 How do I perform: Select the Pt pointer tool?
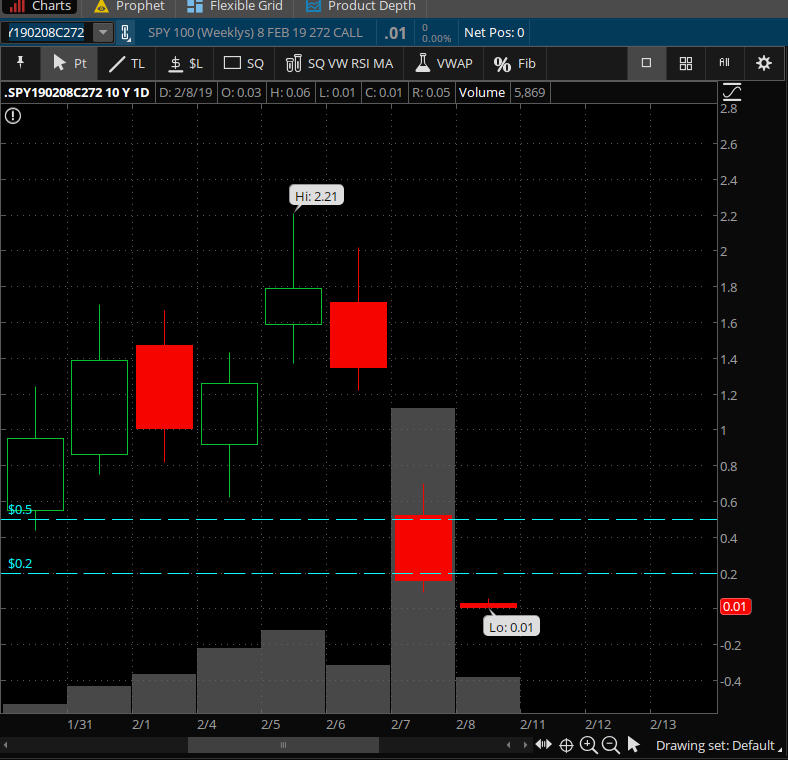click(69, 63)
